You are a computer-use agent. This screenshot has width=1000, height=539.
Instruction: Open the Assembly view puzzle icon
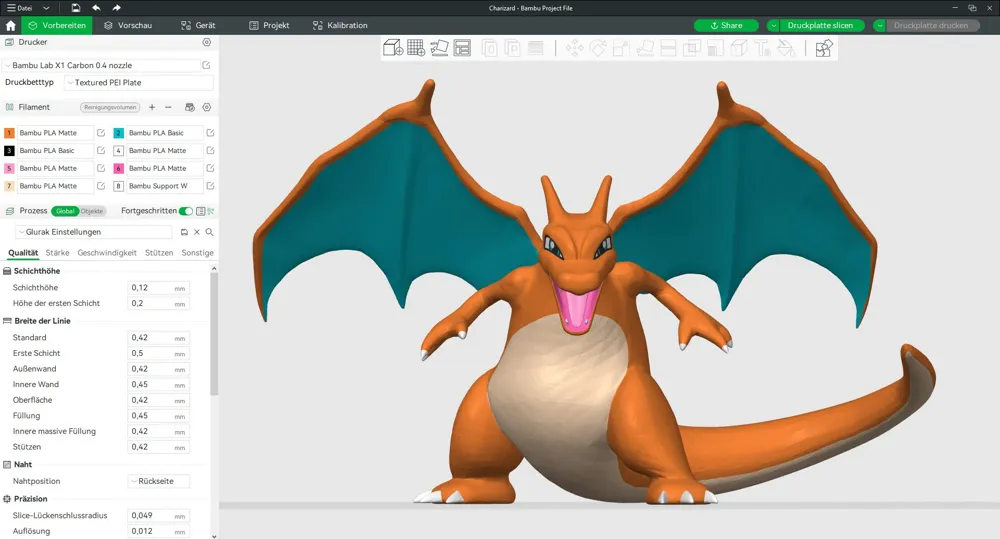click(x=824, y=48)
